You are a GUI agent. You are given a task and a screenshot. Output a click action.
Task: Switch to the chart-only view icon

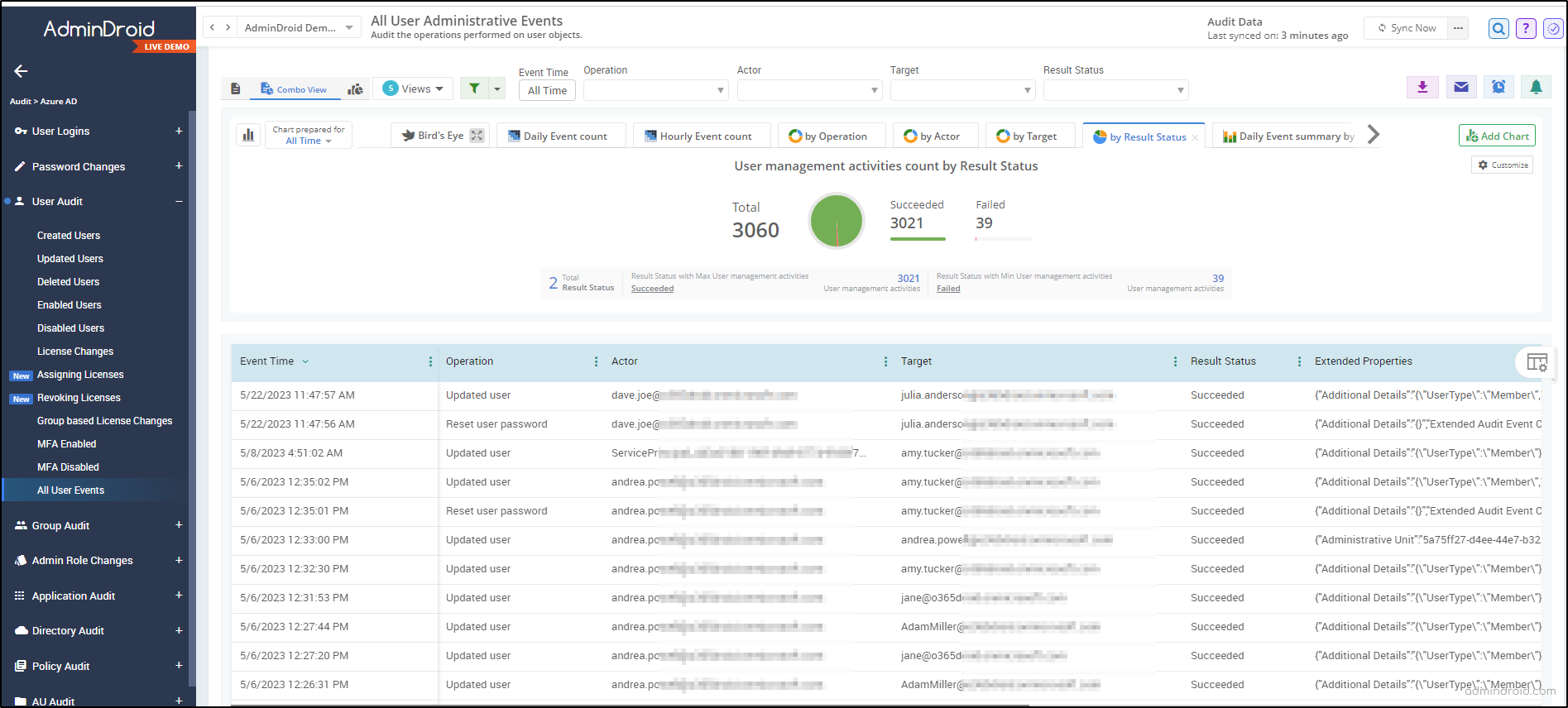click(x=355, y=88)
